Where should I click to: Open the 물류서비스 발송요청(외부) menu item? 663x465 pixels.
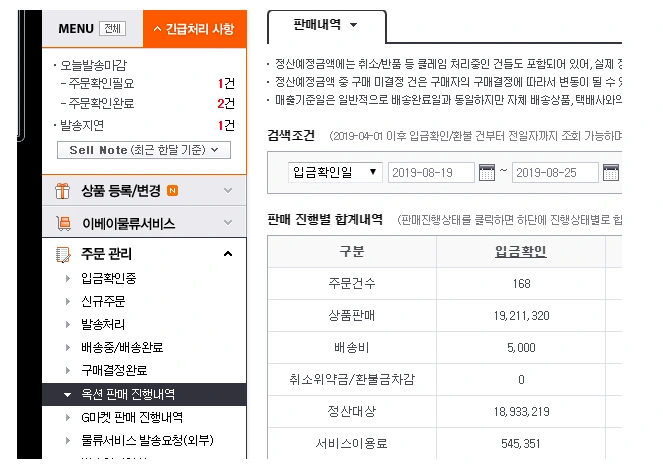click(147, 440)
